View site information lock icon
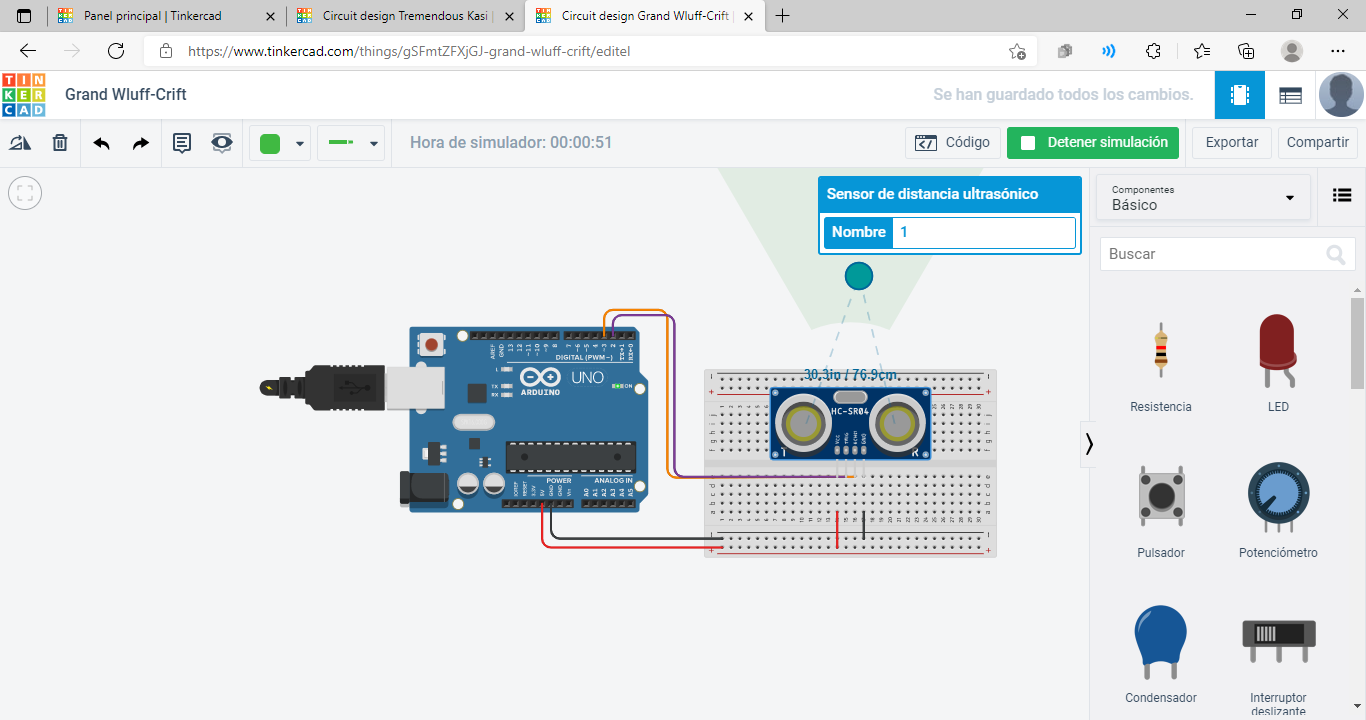1366x720 pixels. click(166, 51)
